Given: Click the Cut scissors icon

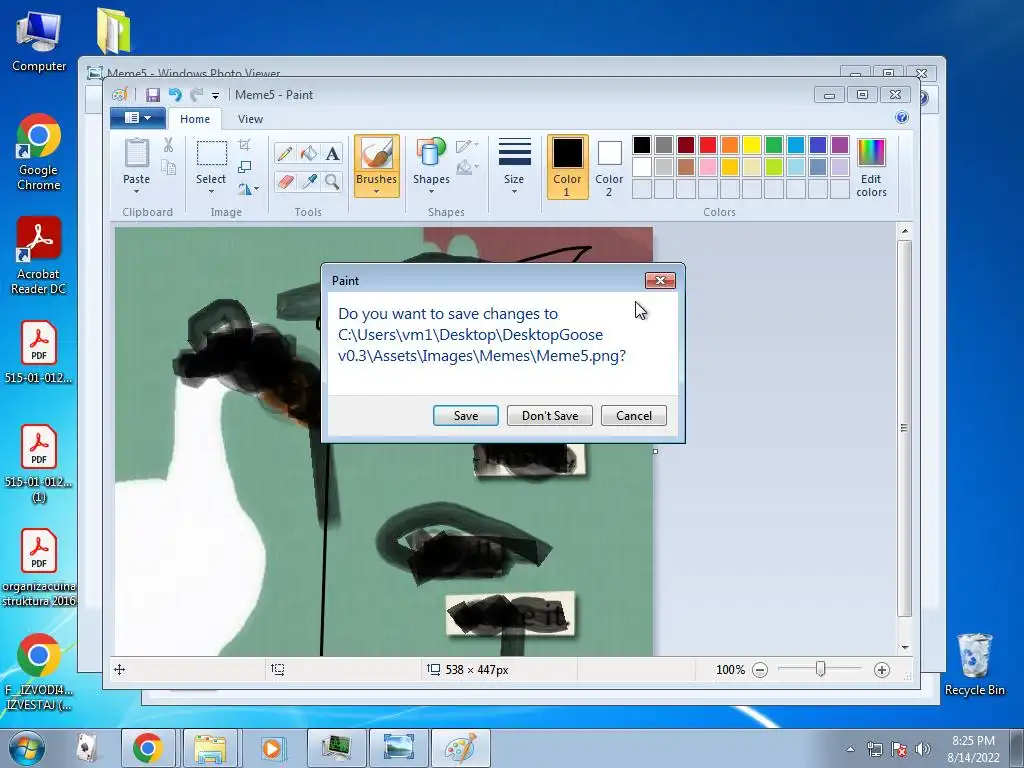Looking at the screenshot, I should (x=168, y=145).
